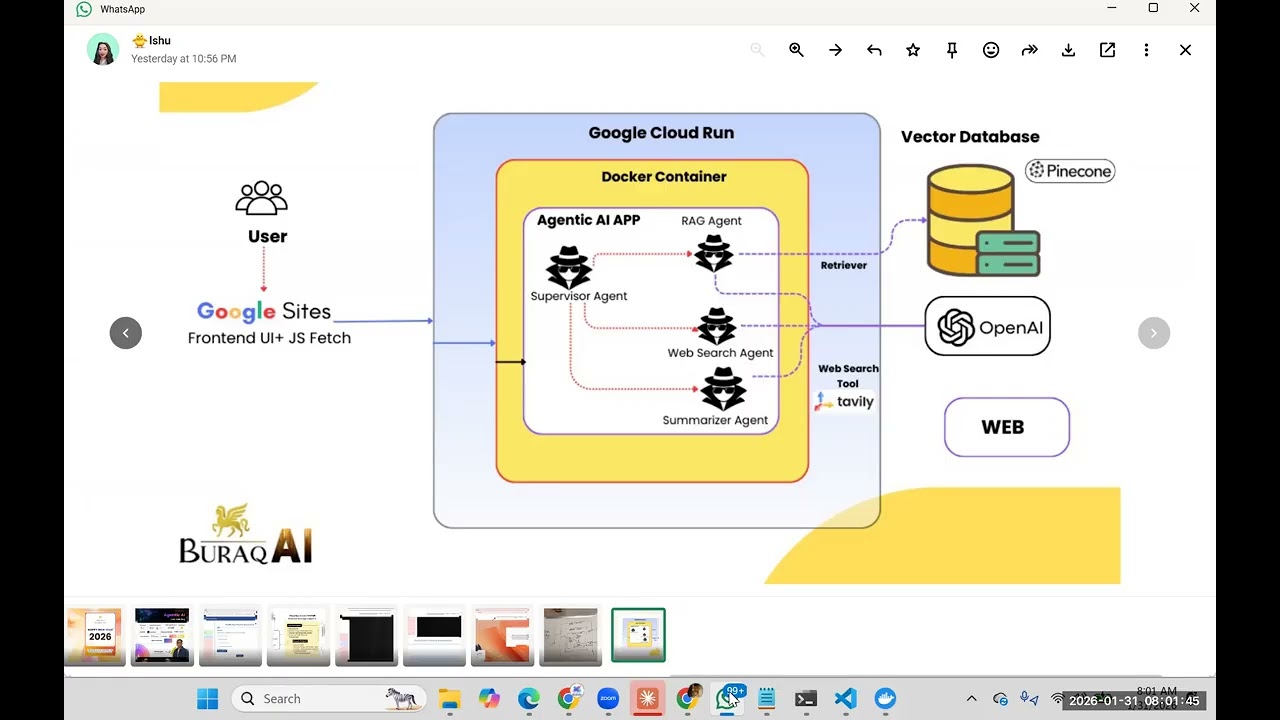Image resolution: width=1280 pixels, height=720 pixels.
Task: Open Visual Studio Code from taskbar
Action: (x=845, y=698)
